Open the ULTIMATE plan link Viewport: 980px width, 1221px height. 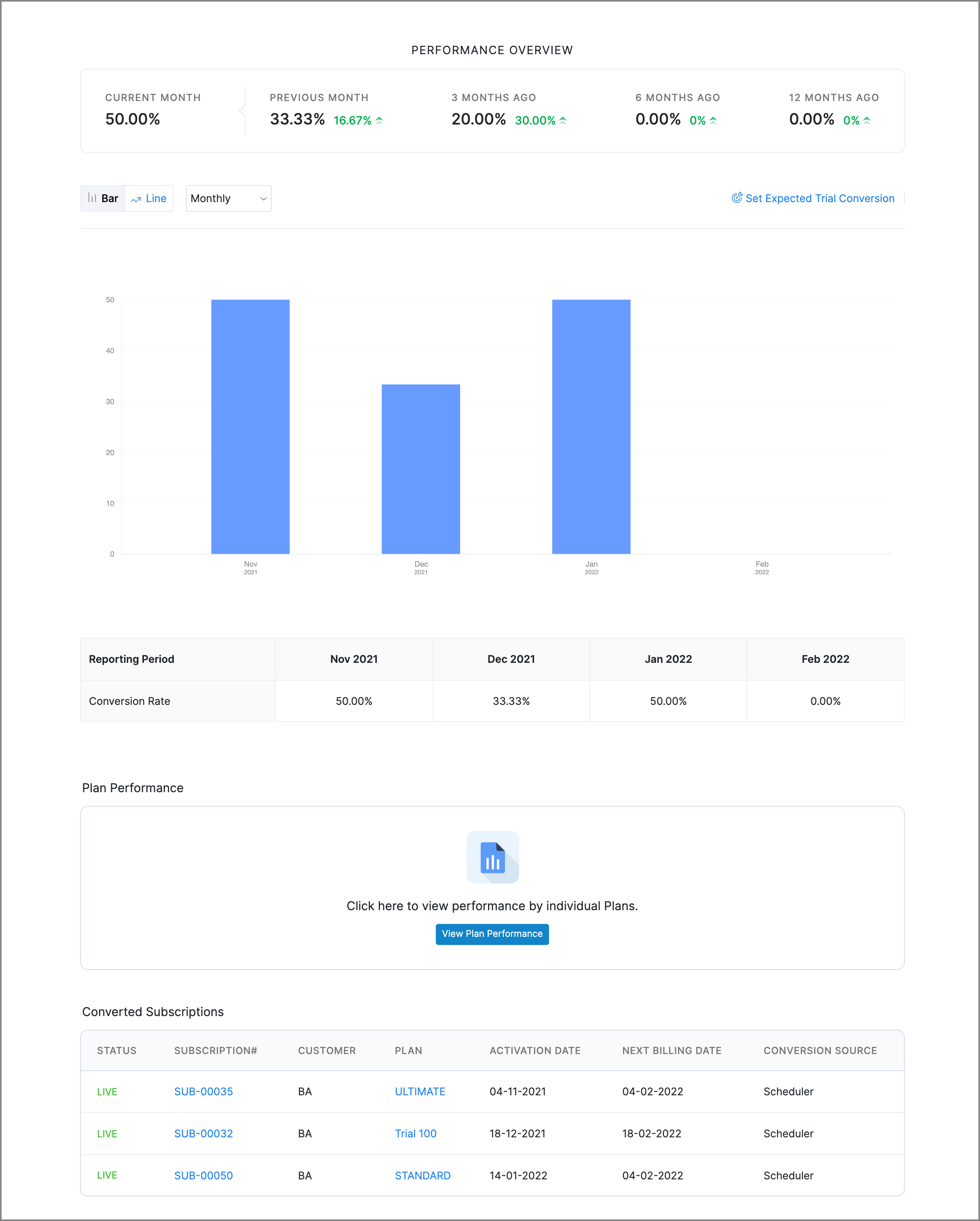(x=420, y=1091)
